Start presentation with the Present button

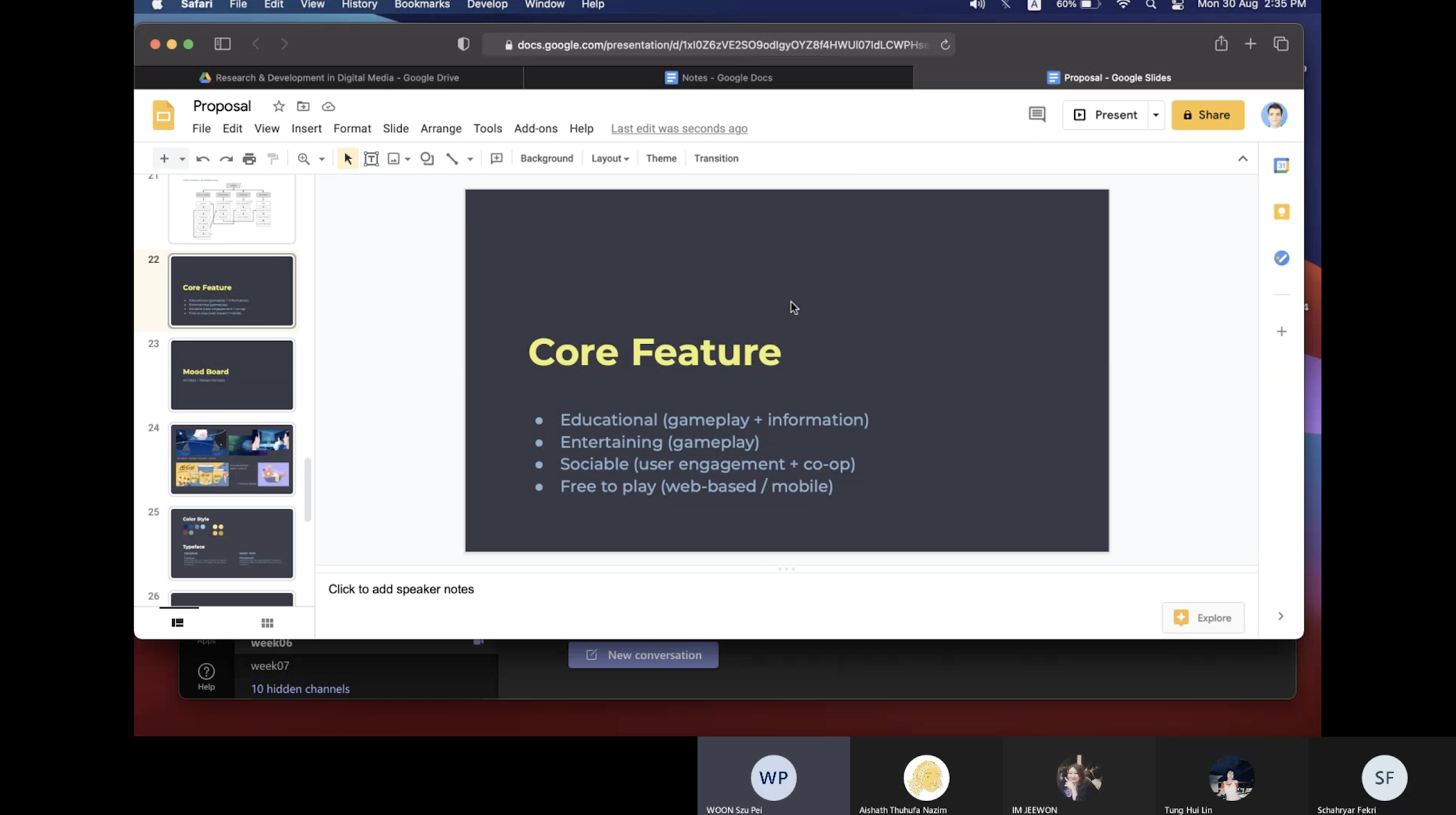coord(1106,115)
